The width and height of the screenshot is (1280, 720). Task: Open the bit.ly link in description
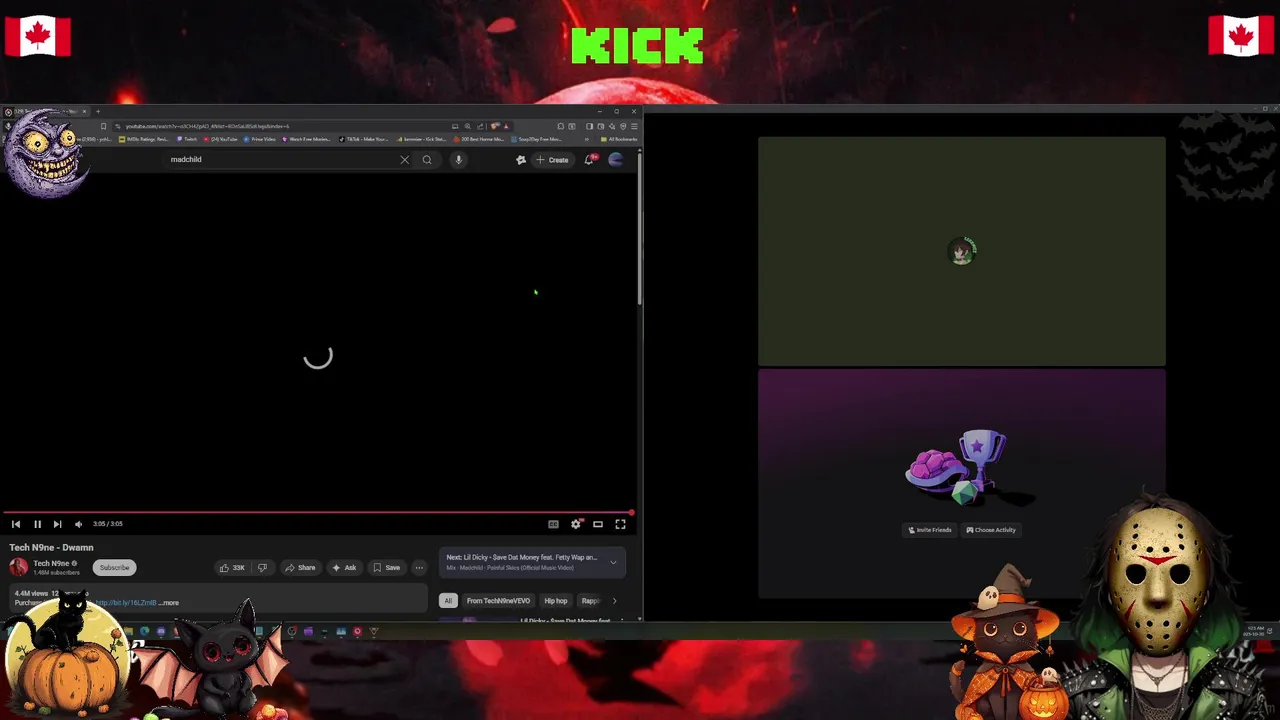point(126,603)
